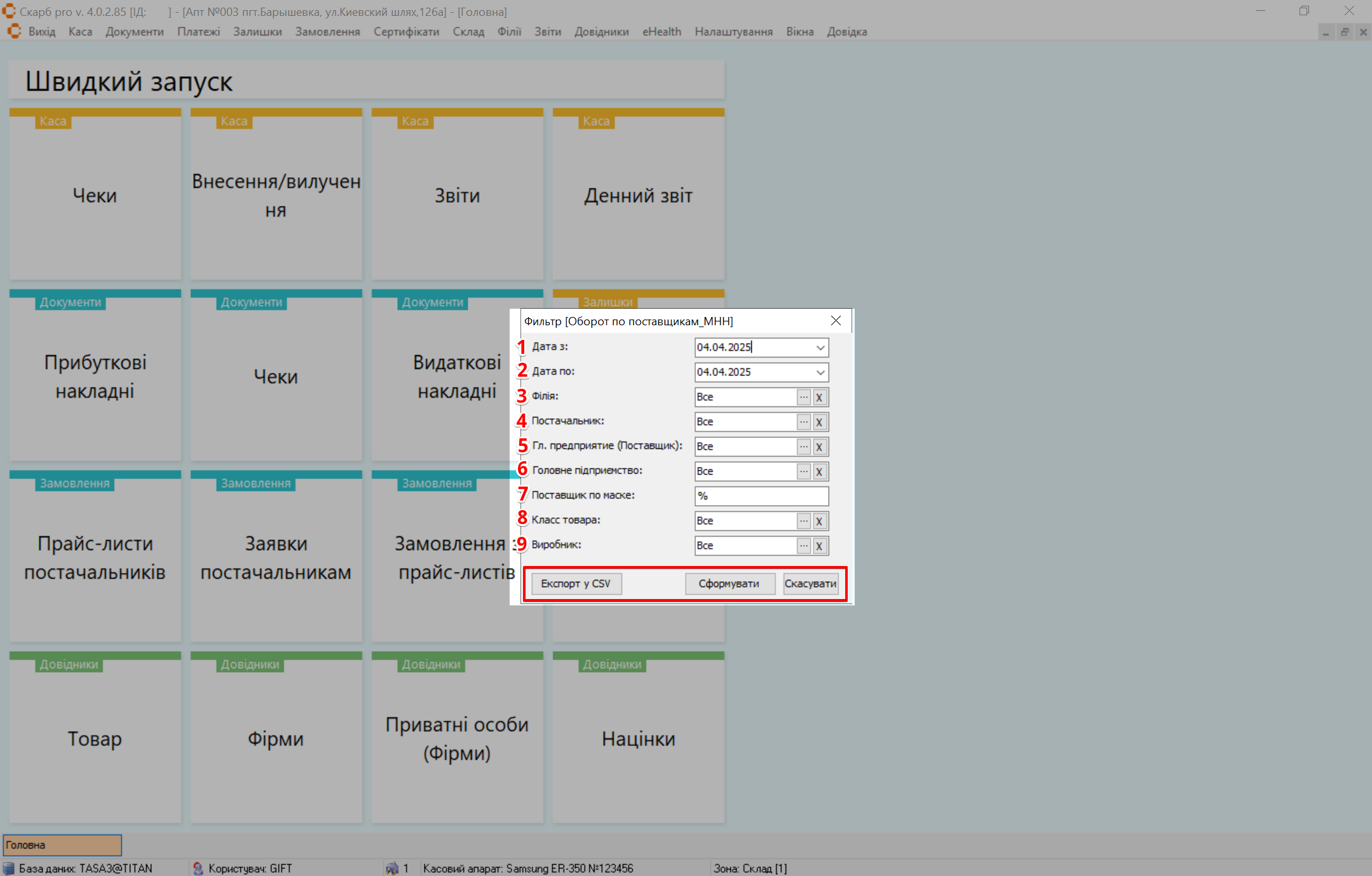Open the selection for the Головне підприємство field
This screenshot has height=876, width=1372.
tap(803, 471)
